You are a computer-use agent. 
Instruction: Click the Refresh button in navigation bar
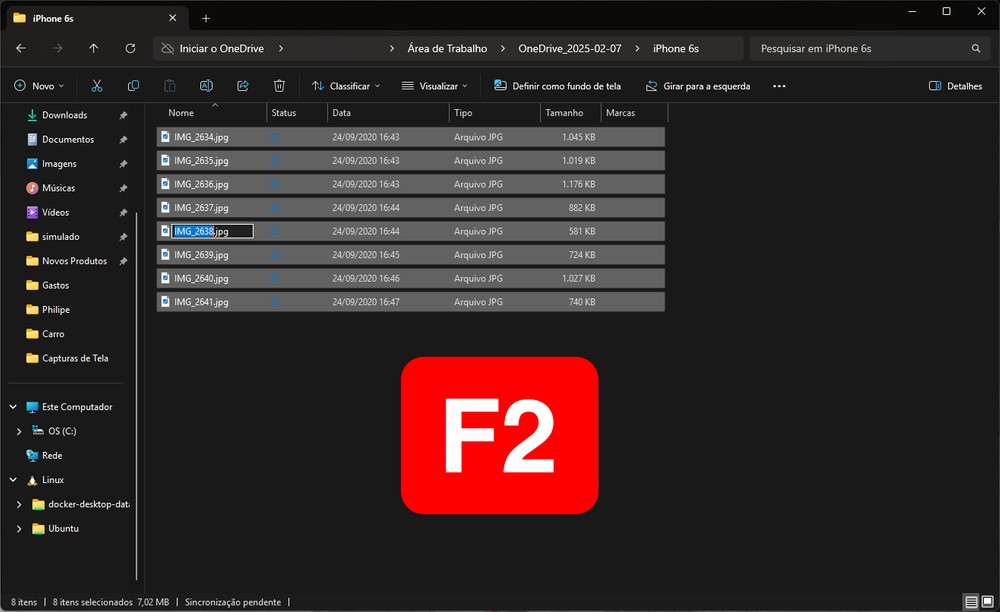(130, 48)
